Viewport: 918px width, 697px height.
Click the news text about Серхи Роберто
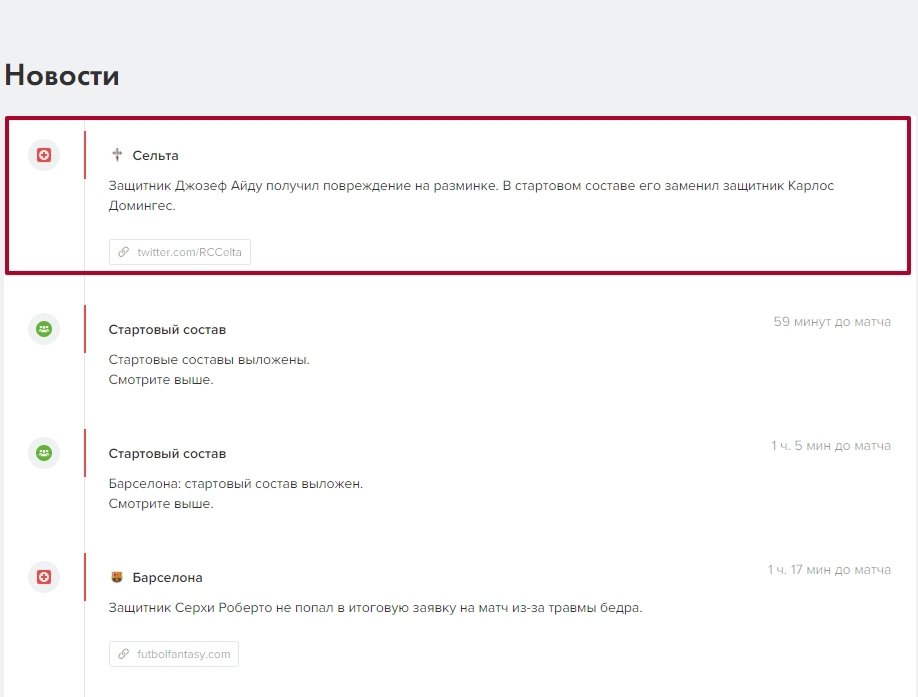[x=375, y=607]
